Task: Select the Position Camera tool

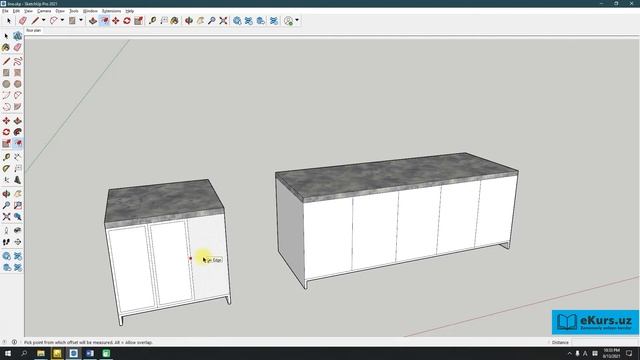Action: pyautogui.click(x=6, y=231)
